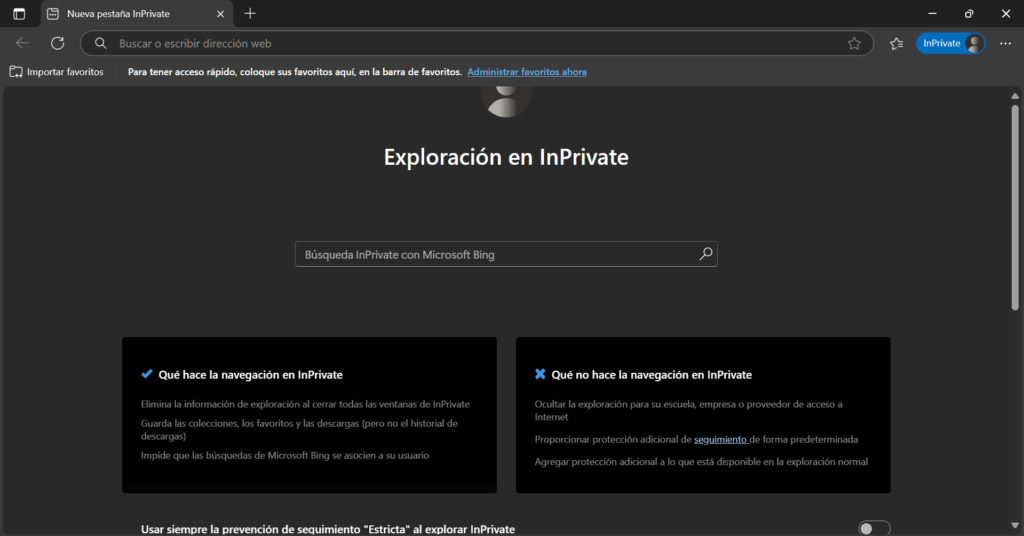Open the Favorites list icon
1024x536 pixels.
pyautogui.click(x=897, y=43)
